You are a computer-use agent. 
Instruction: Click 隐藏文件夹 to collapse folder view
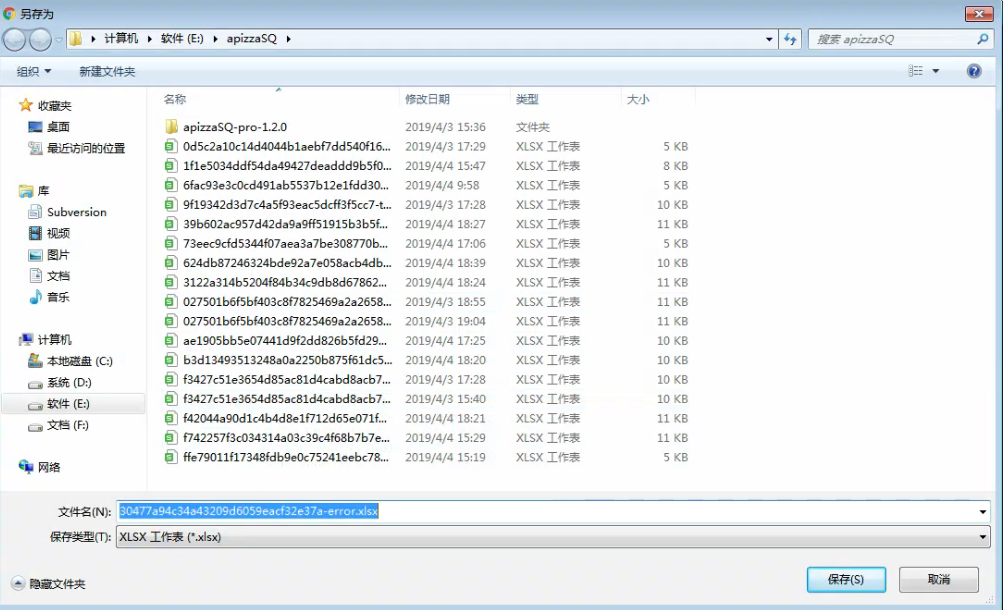point(49,584)
